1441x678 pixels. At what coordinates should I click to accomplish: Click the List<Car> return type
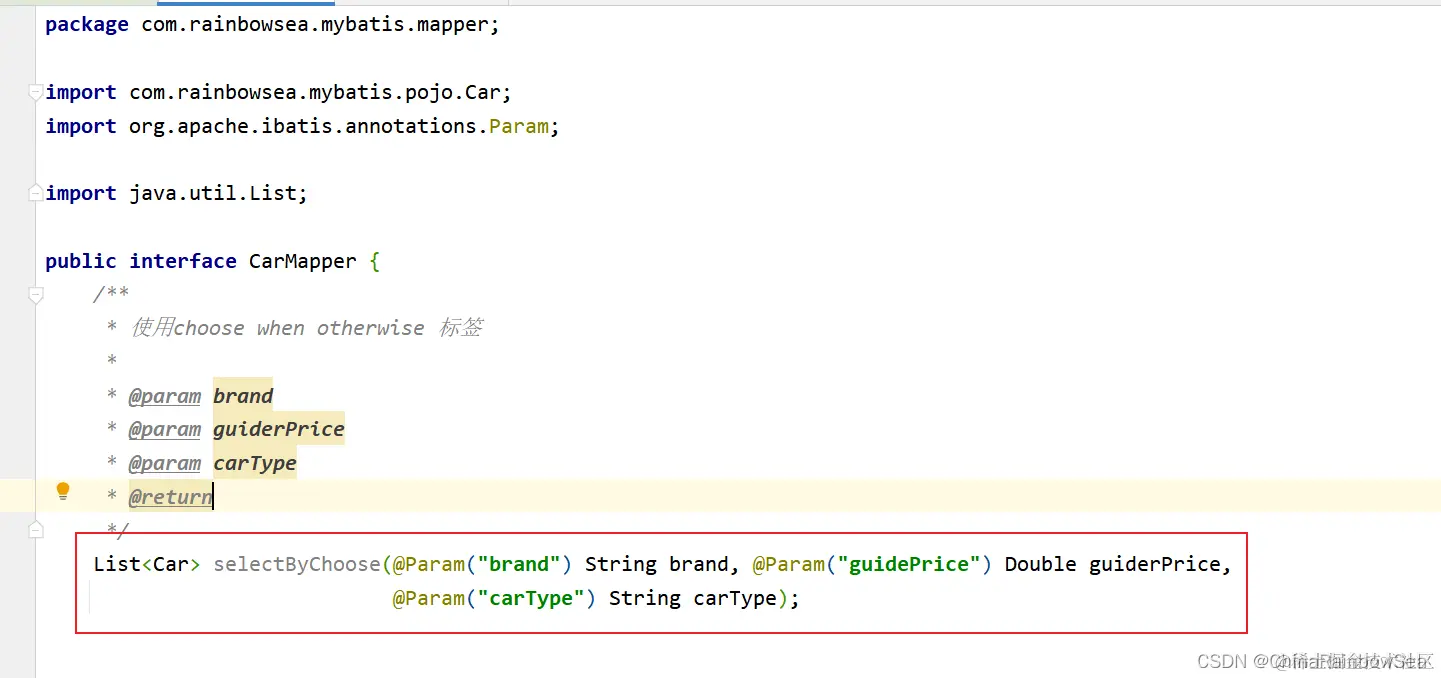(x=147, y=564)
